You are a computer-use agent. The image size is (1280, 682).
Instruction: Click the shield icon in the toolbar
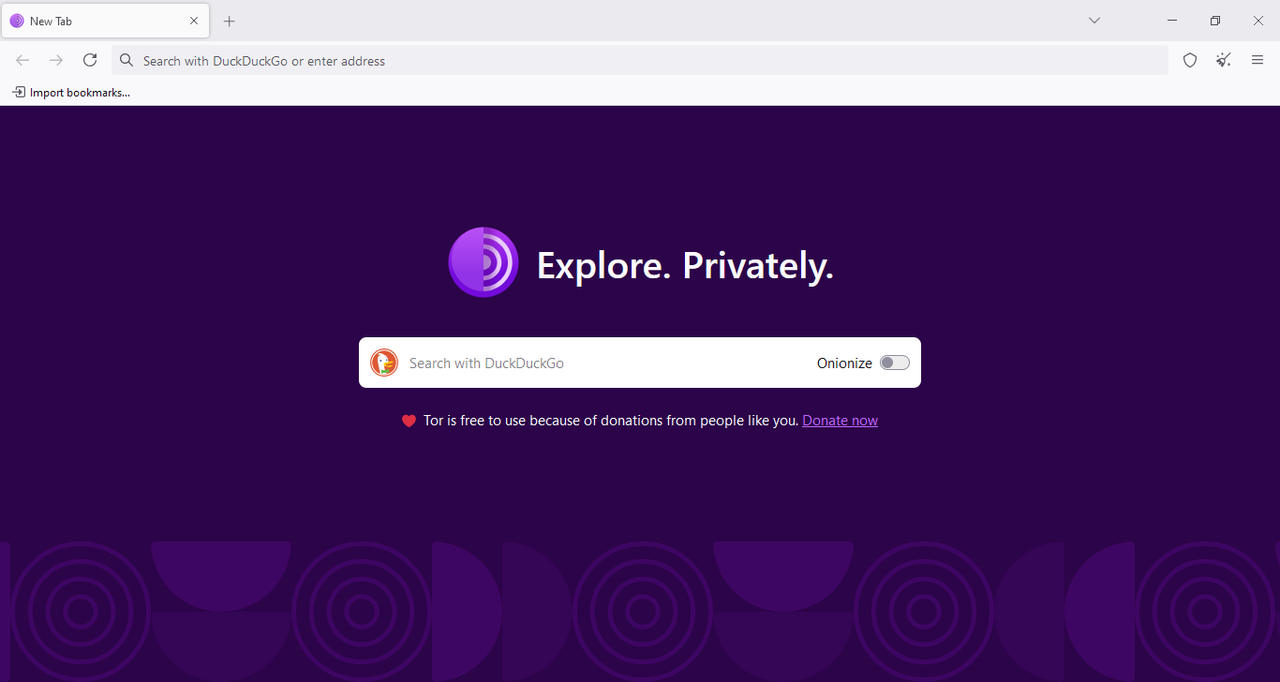tap(1189, 60)
